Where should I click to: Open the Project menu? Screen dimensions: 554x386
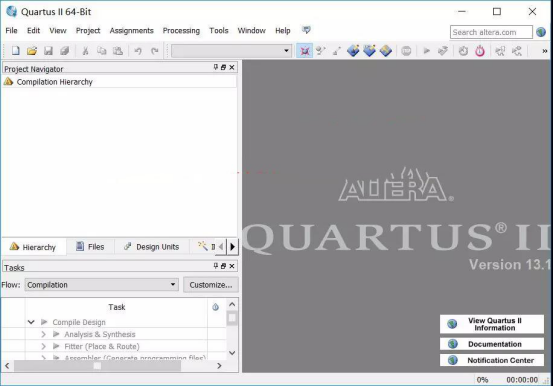click(x=88, y=30)
